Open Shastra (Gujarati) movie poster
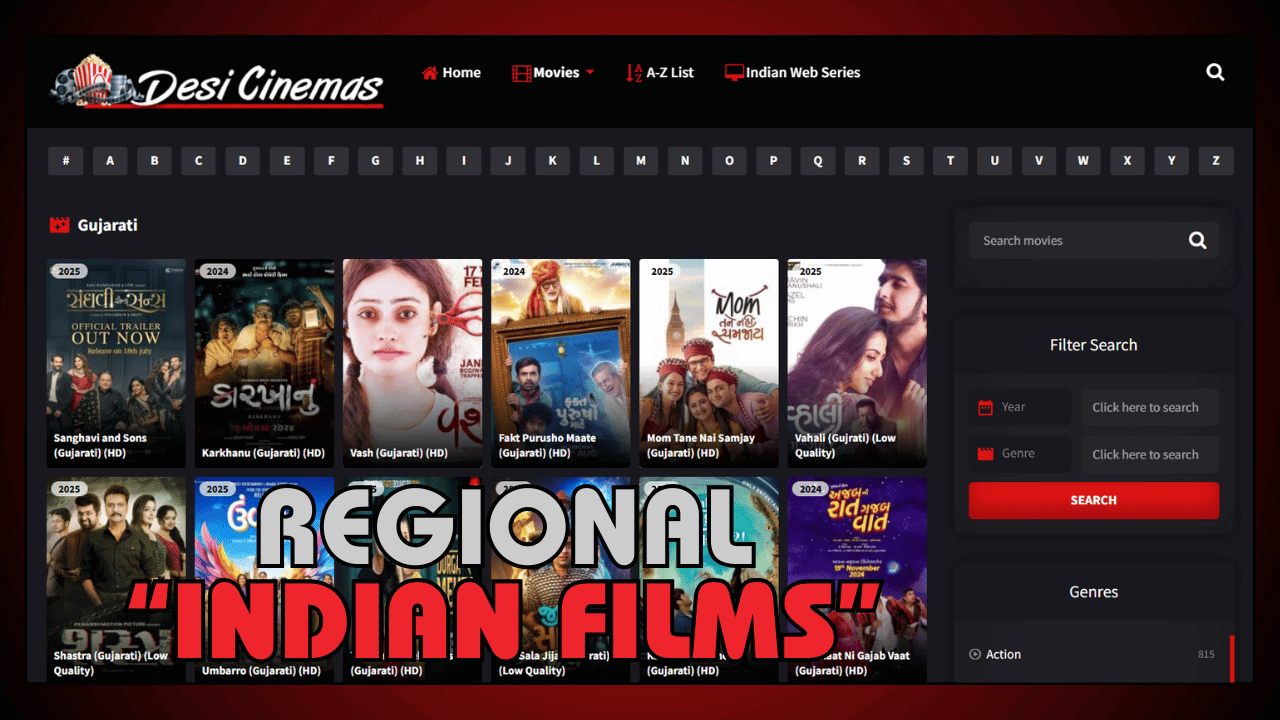The image size is (1280, 720). click(116, 580)
